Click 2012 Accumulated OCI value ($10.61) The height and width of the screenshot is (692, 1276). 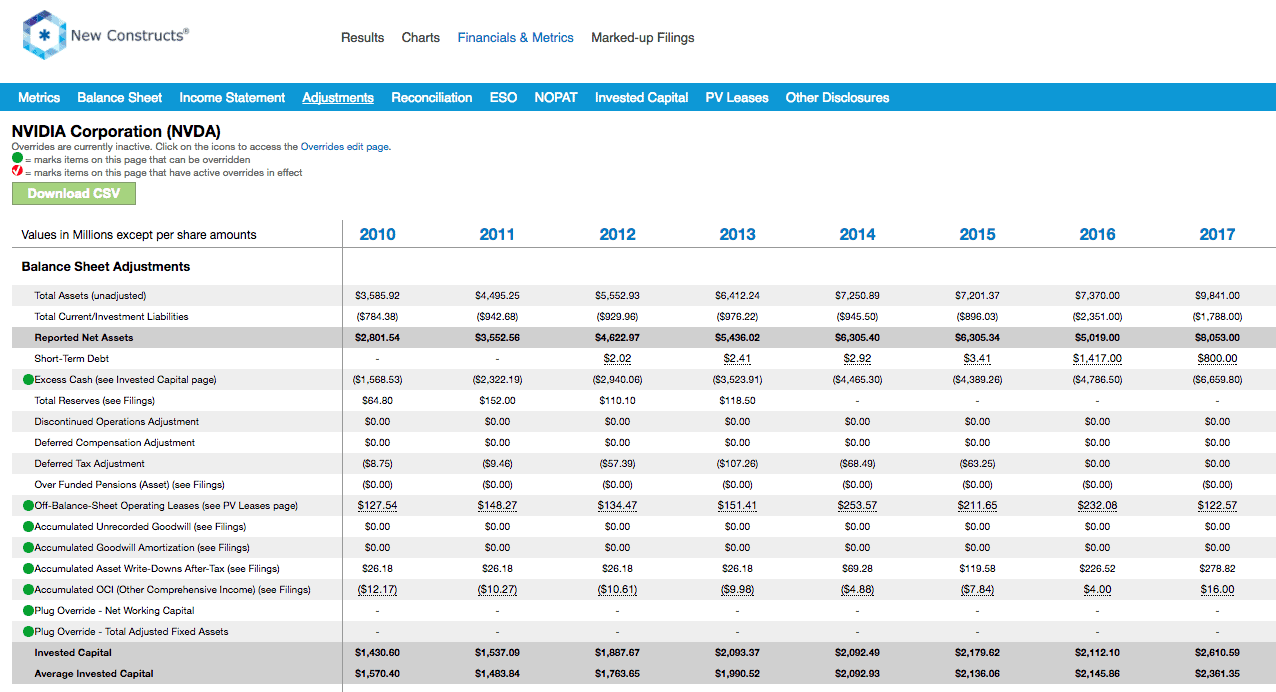[617, 590]
